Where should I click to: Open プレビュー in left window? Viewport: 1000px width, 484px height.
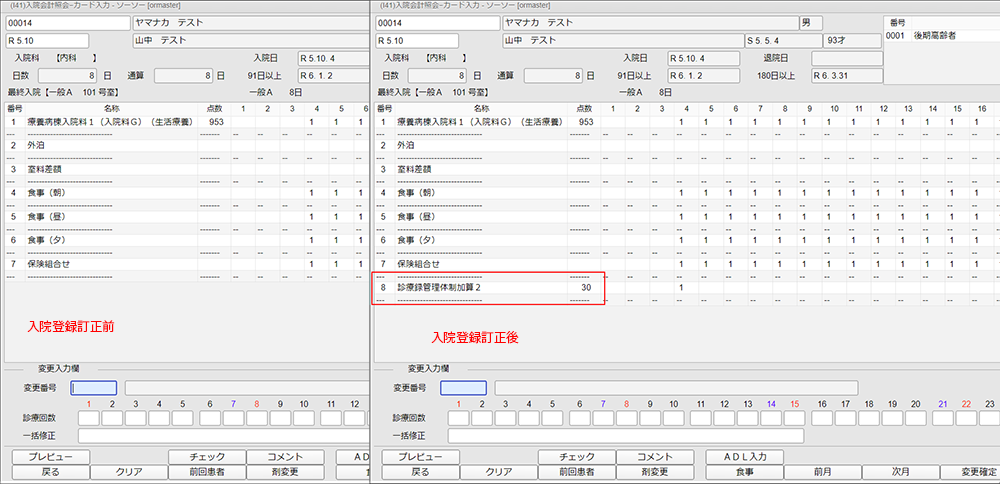[x=49, y=457]
